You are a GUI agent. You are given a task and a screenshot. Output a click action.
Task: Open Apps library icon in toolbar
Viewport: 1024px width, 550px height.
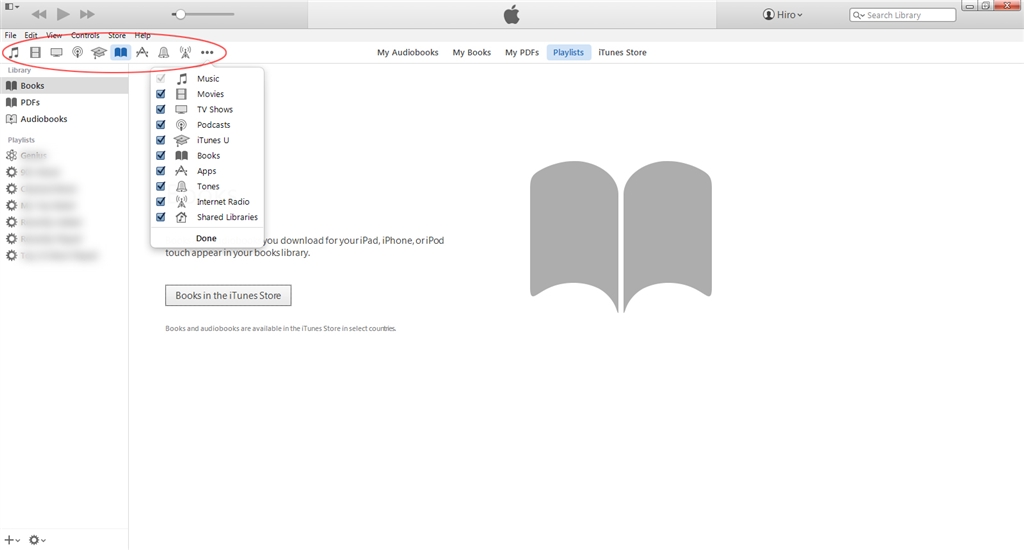click(x=142, y=52)
